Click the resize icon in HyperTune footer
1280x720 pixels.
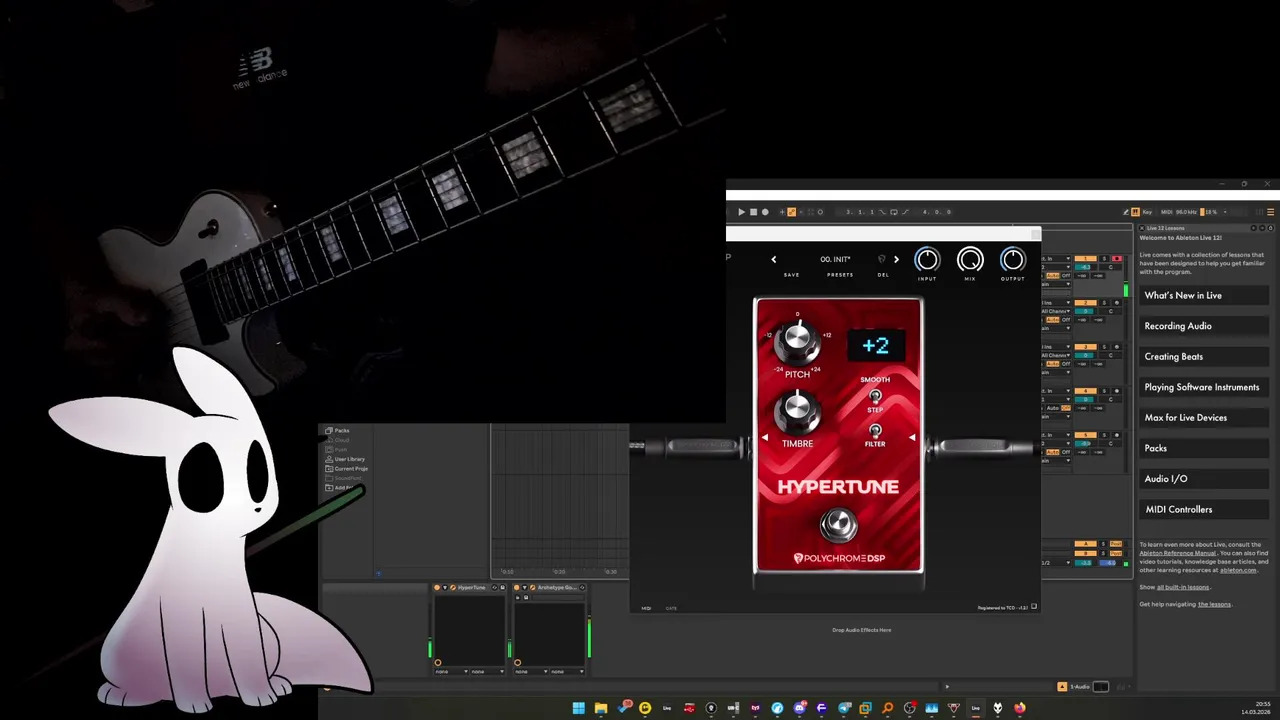[x=1034, y=607]
